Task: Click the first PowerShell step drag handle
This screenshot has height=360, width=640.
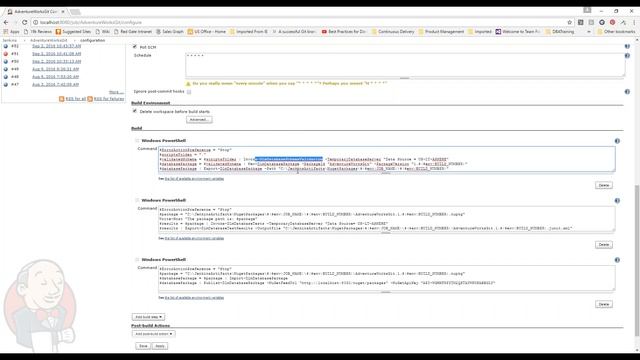Action: pyautogui.click(x=137, y=140)
